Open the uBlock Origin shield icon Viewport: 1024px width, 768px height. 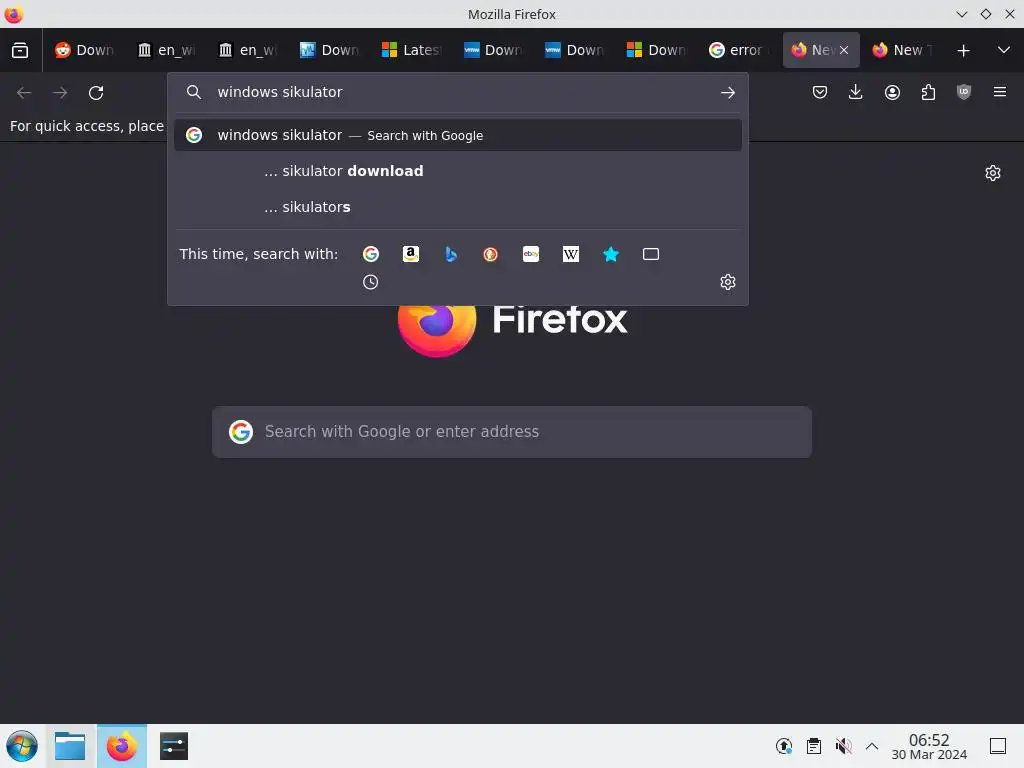point(964,93)
